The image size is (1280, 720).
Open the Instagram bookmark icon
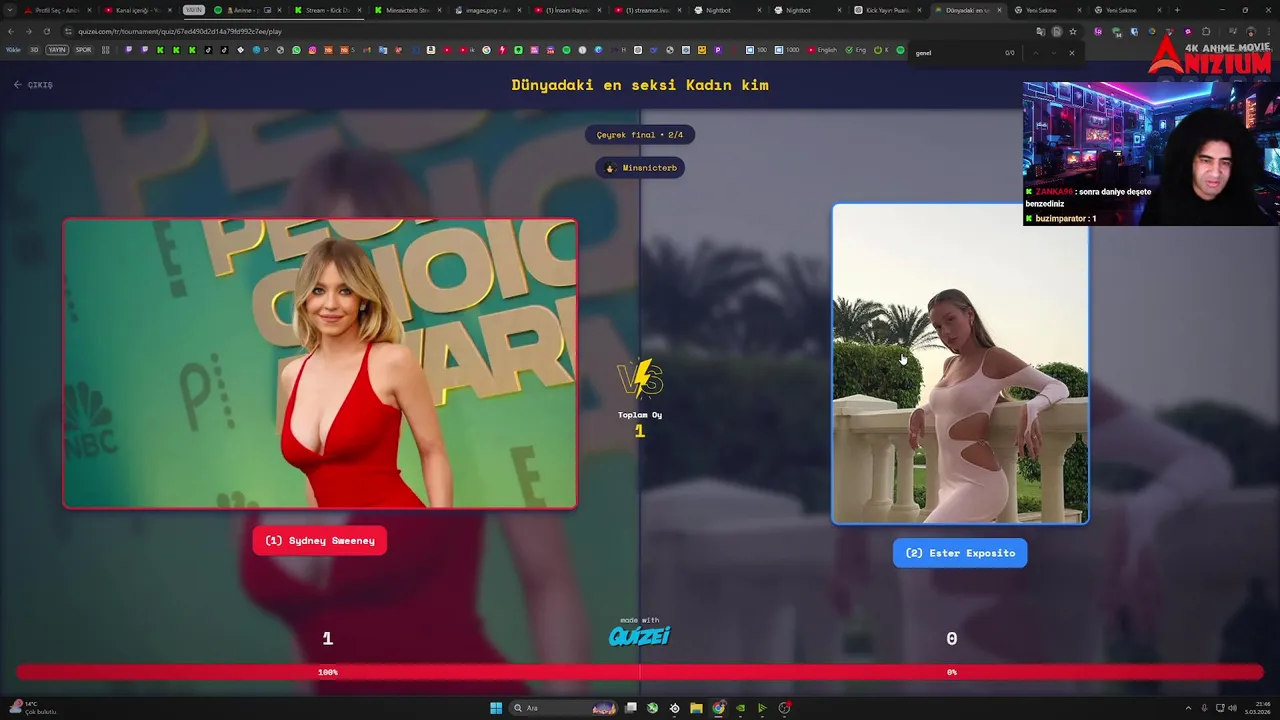pyautogui.click(x=312, y=50)
